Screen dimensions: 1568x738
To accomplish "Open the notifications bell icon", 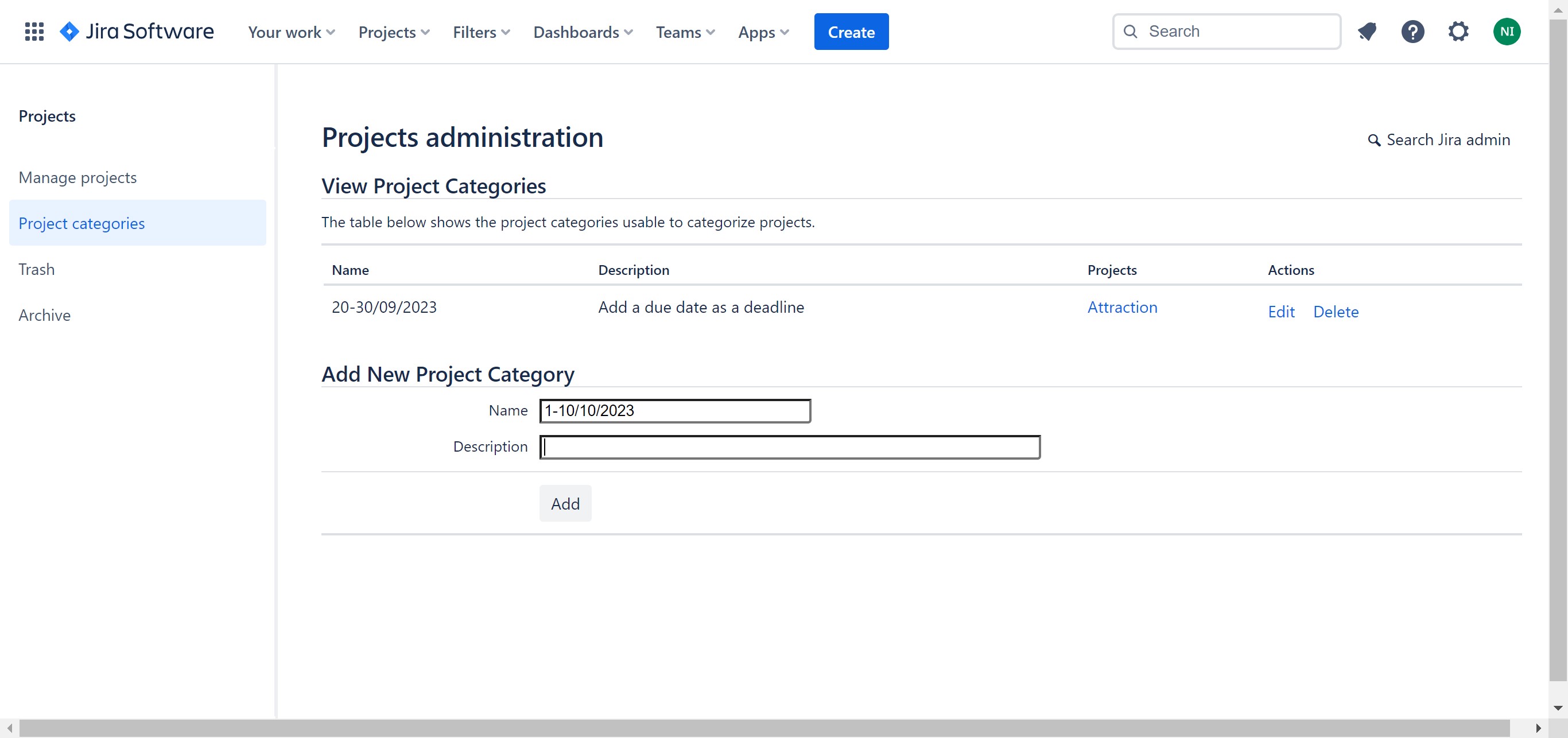I will click(x=1367, y=32).
